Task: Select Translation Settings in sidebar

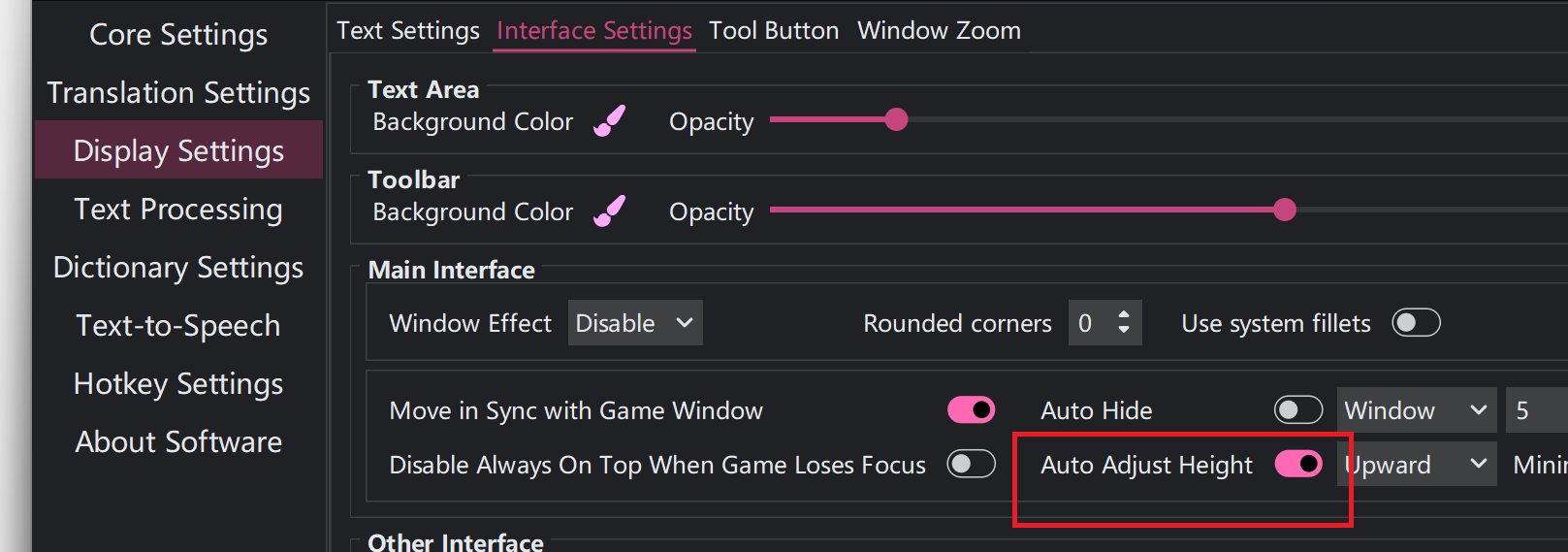Action: click(178, 93)
